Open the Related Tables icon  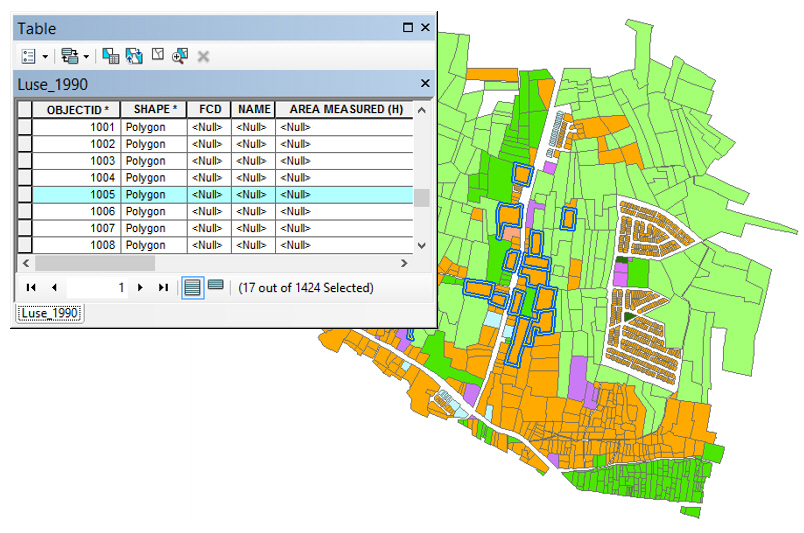[x=70, y=56]
